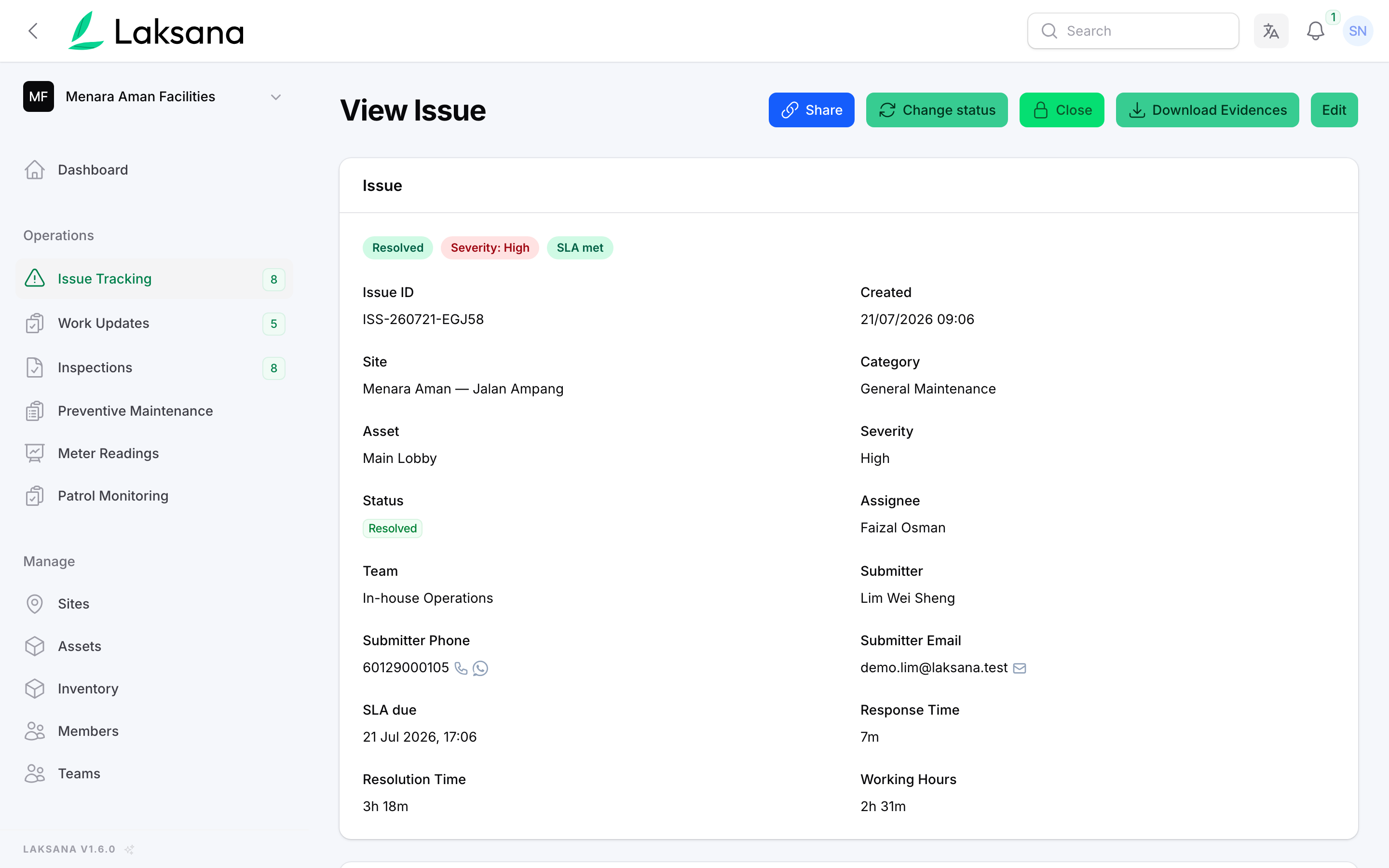Close the issue with Close button
Screen dimensions: 1389x868
(1061, 109)
